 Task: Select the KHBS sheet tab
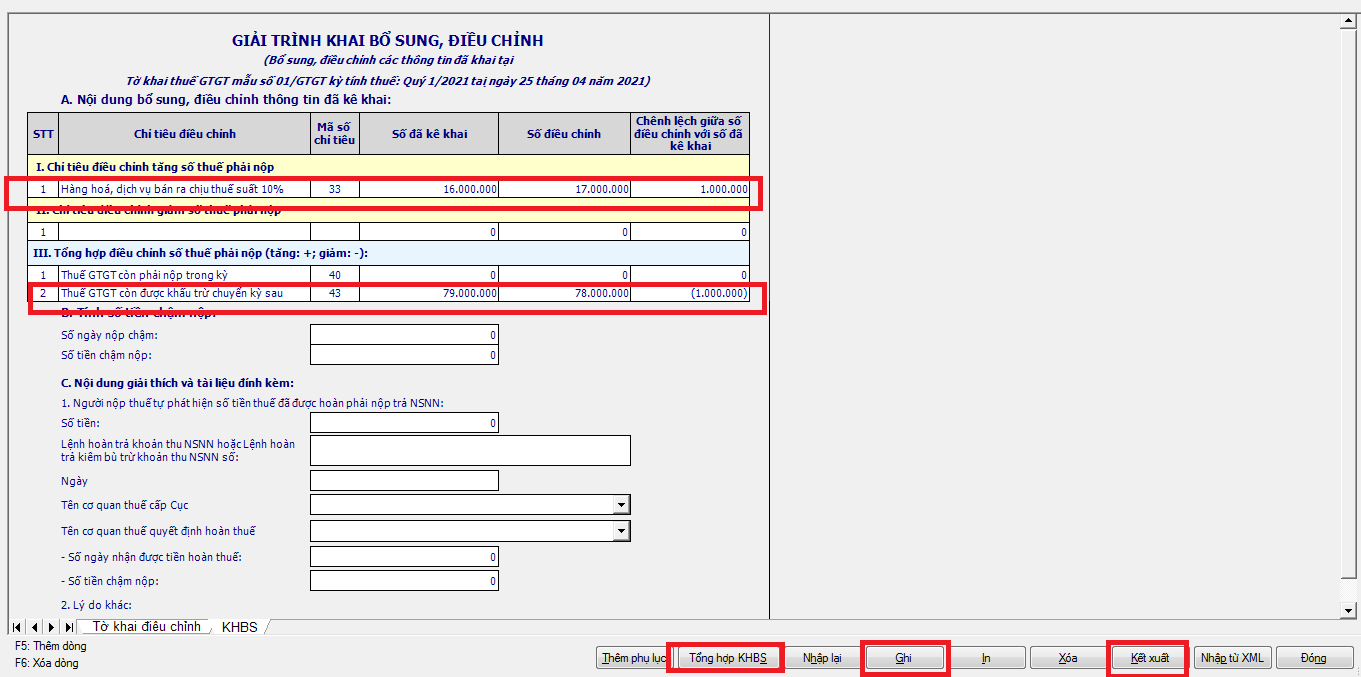(x=239, y=627)
